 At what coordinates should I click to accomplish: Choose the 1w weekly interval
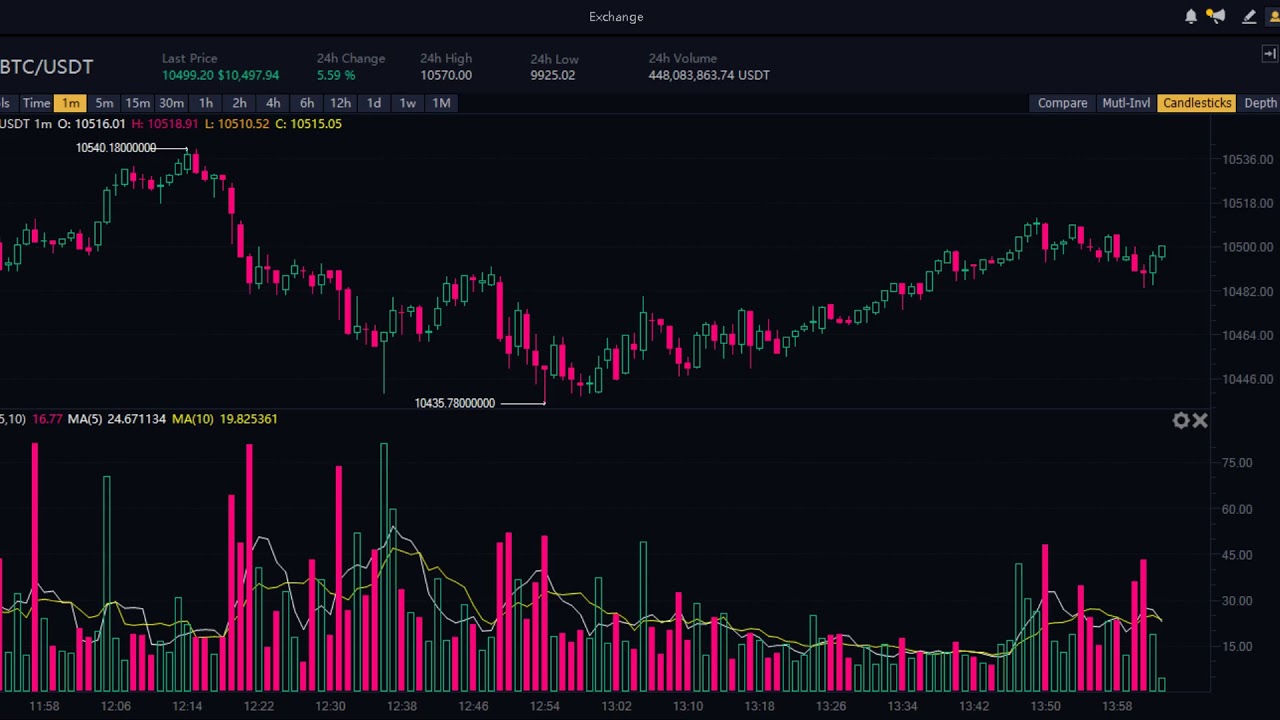(x=407, y=103)
